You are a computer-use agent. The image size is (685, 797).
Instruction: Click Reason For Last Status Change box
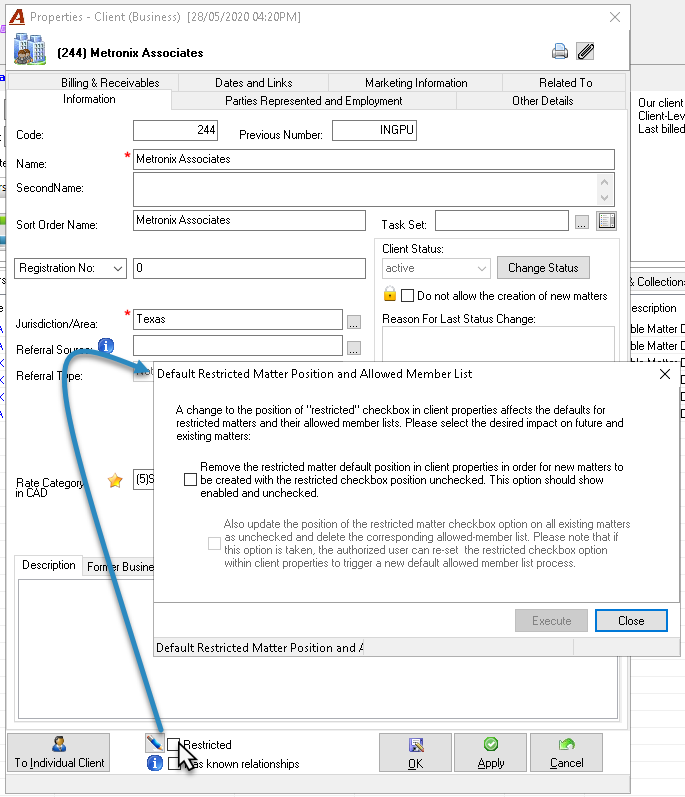[498, 344]
